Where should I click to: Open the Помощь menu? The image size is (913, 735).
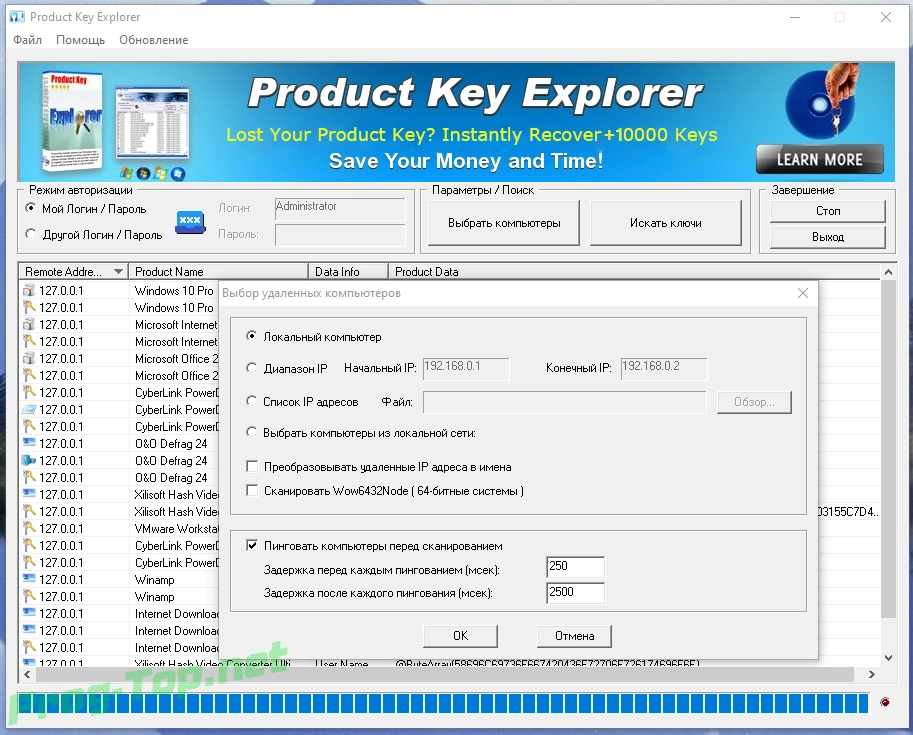coord(80,40)
